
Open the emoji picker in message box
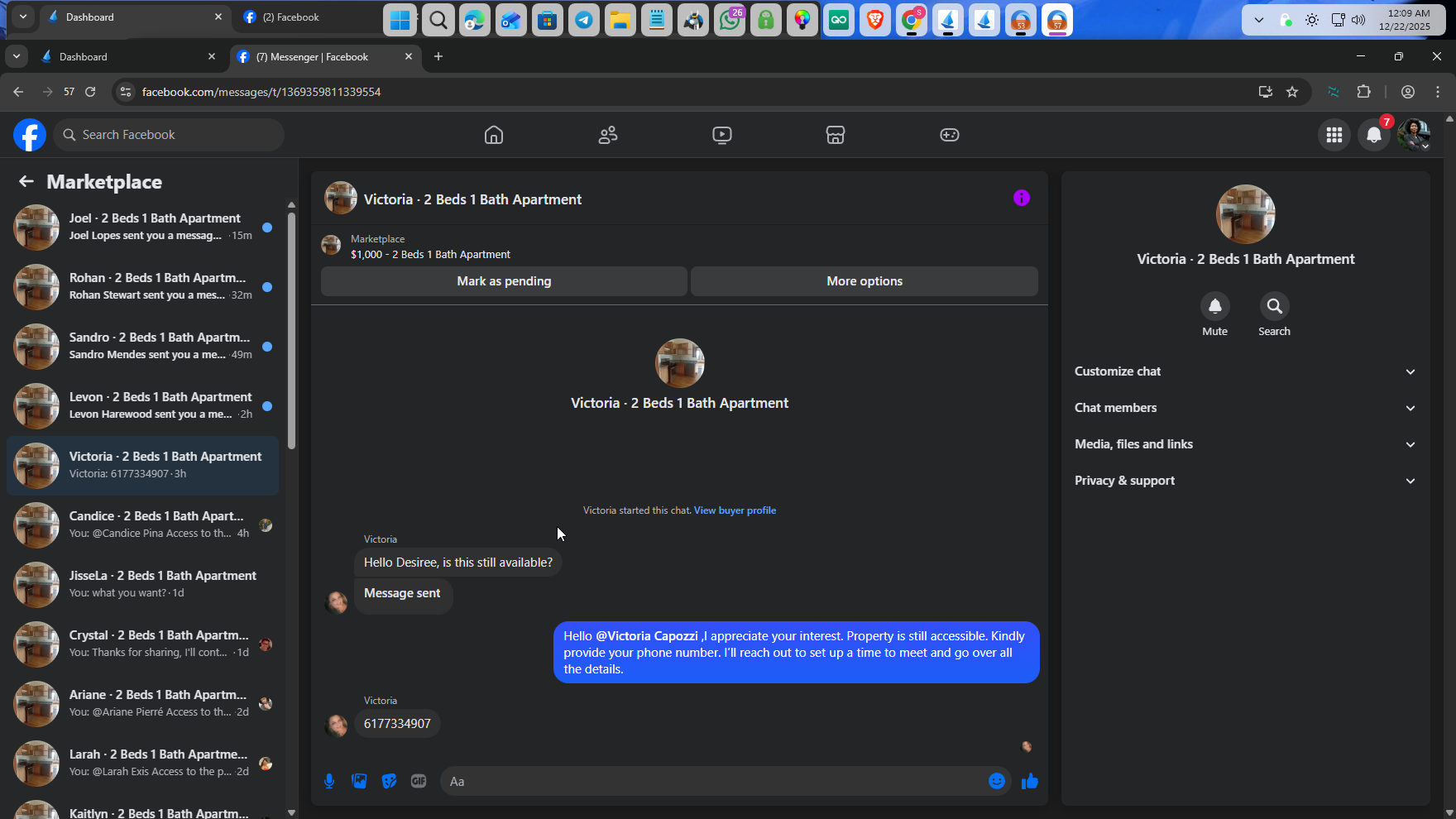tap(997, 781)
